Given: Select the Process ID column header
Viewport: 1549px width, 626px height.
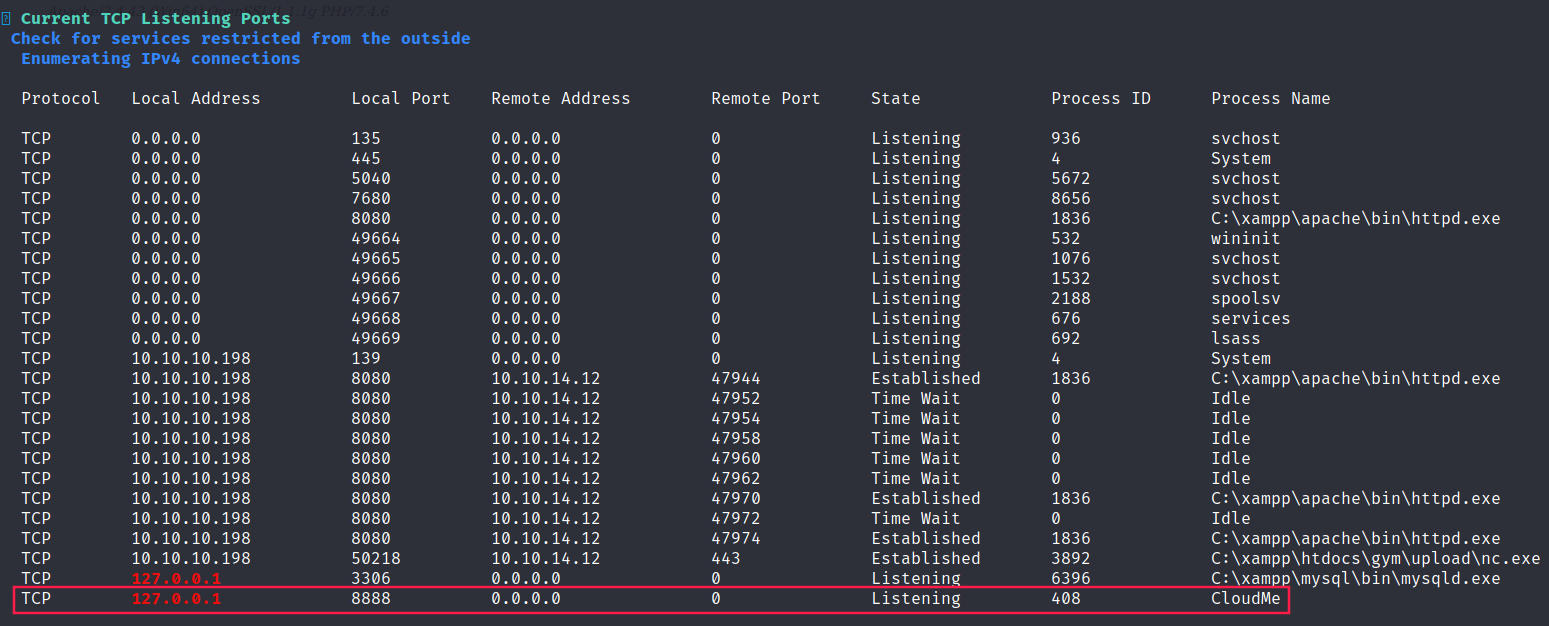Looking at the screenshot, I should pyautogui.click(x=1100, y=99).
